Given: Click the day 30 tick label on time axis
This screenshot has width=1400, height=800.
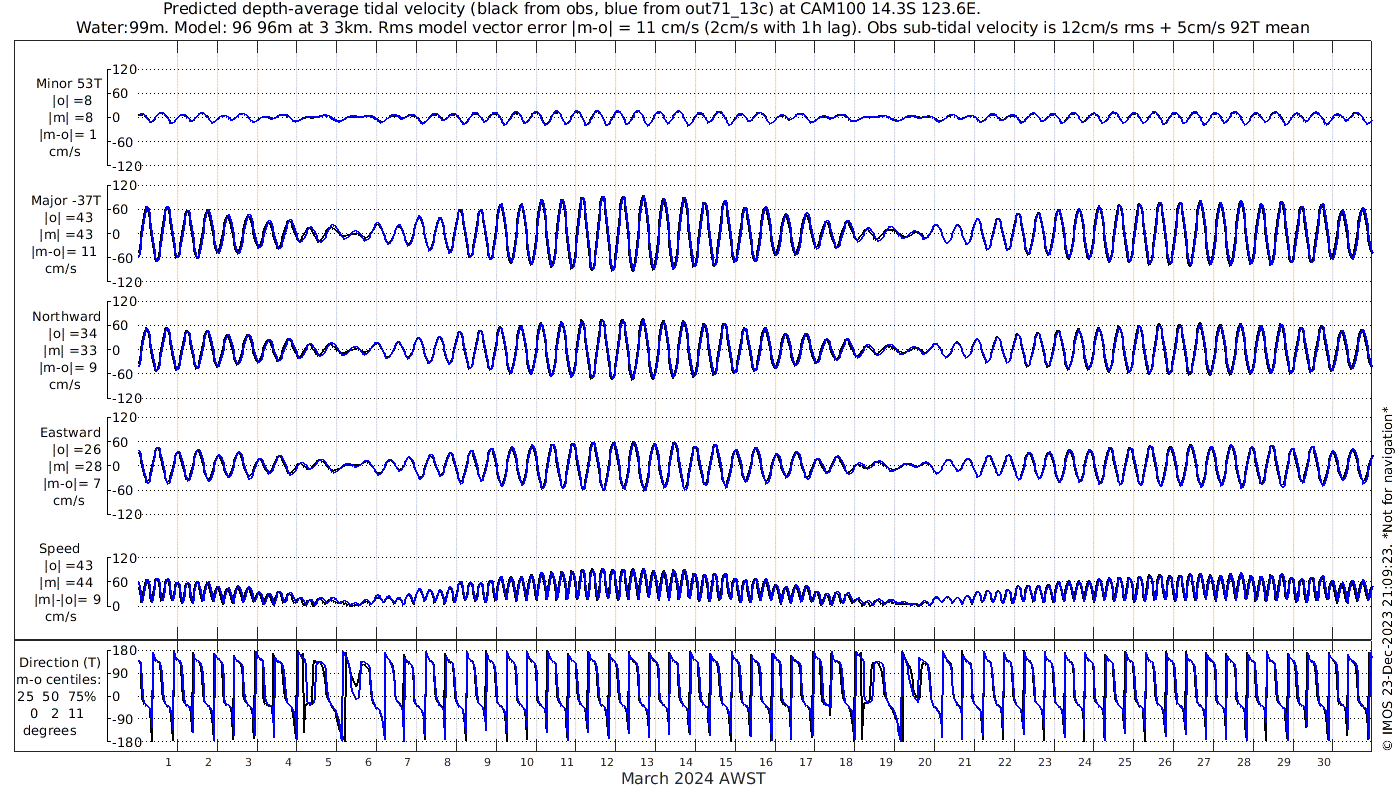Looking at the screenshot, I should pyautogui.click(x=1323, y=762).
